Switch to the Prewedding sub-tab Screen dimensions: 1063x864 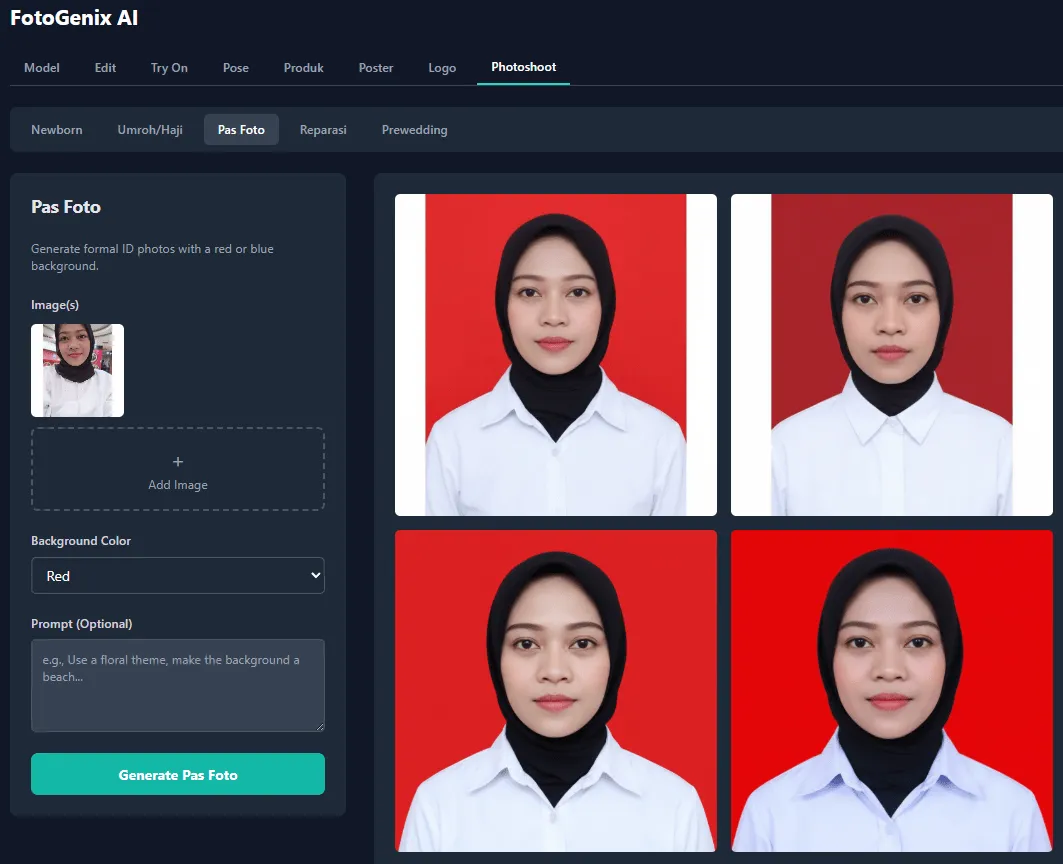(414, 130)
